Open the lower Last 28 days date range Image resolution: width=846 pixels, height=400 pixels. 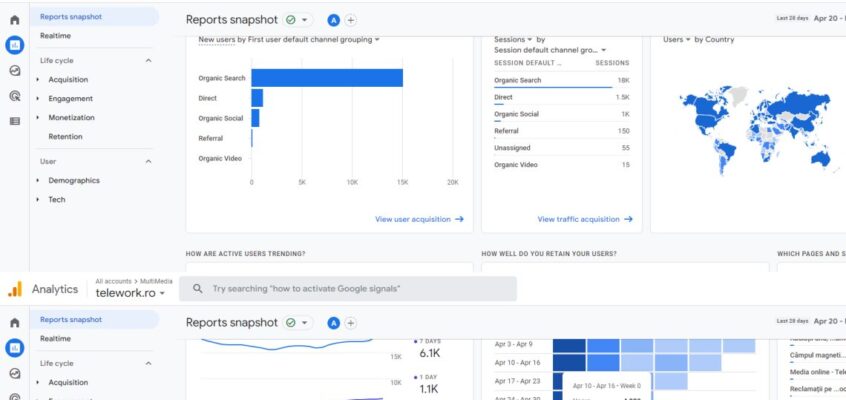pos(811,321)
